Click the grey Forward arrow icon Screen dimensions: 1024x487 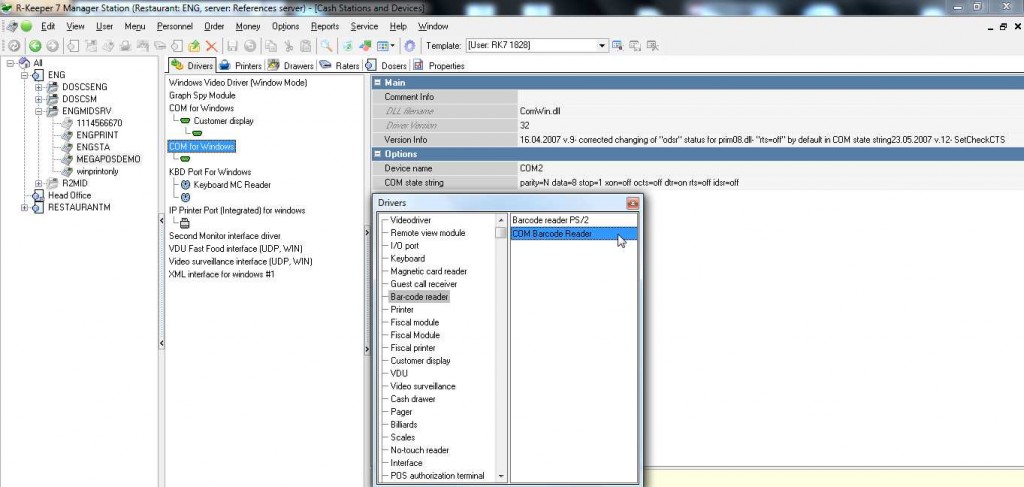point(52,46)
